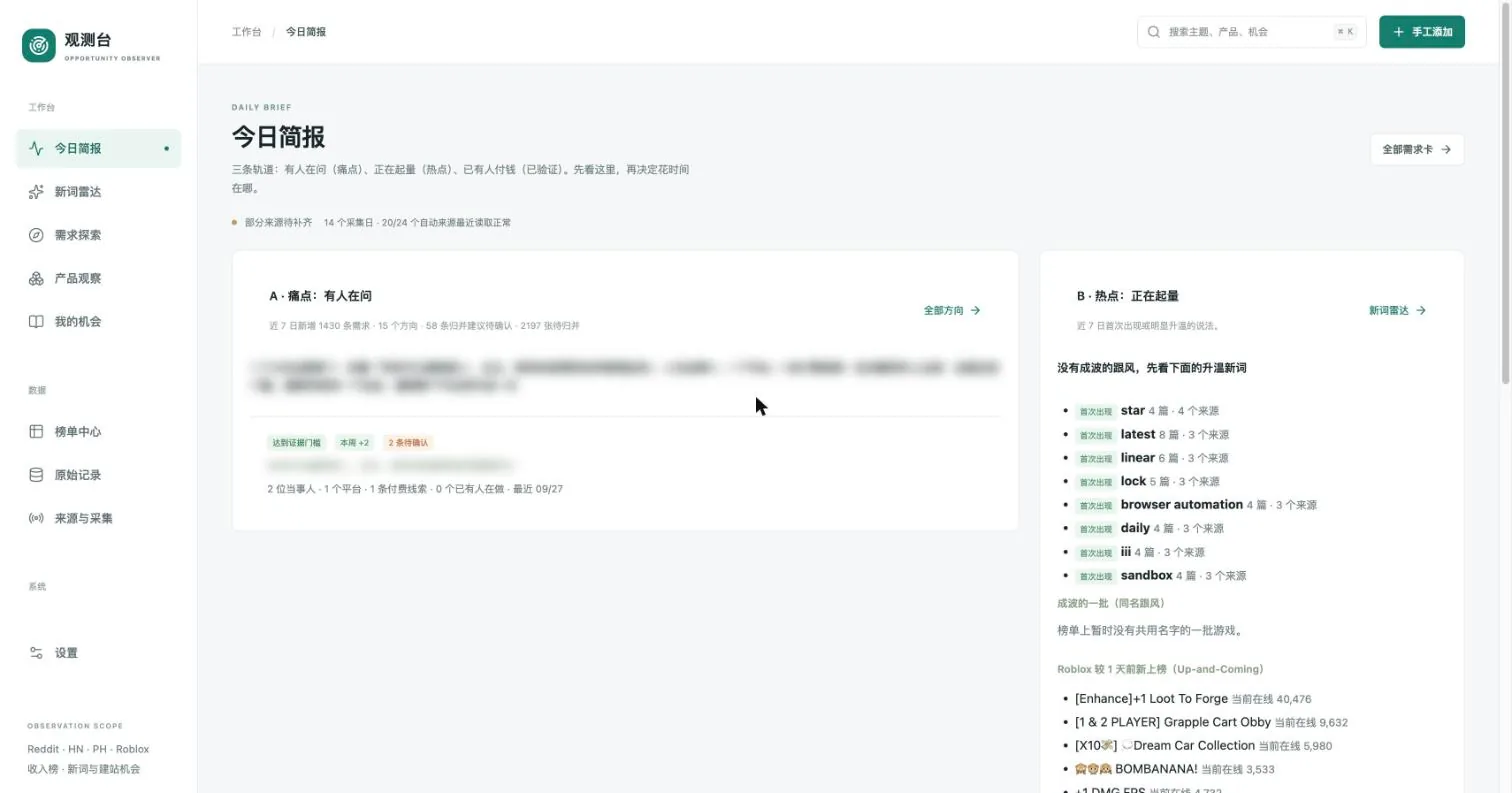Click the 来源与采集 broadcast icon
Viewport: 1512px width, 793px height.
pyautogui.click(x=36, y=518)
